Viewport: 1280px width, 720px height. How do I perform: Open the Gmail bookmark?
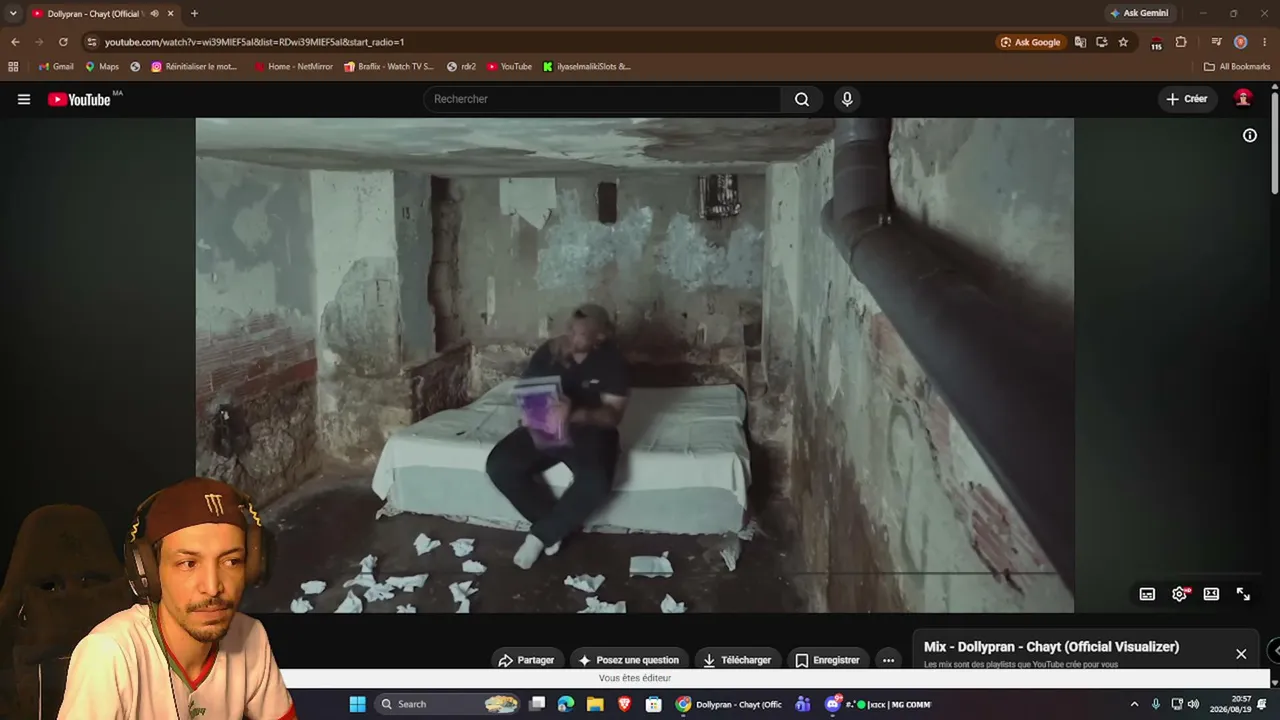pos(56,67)
